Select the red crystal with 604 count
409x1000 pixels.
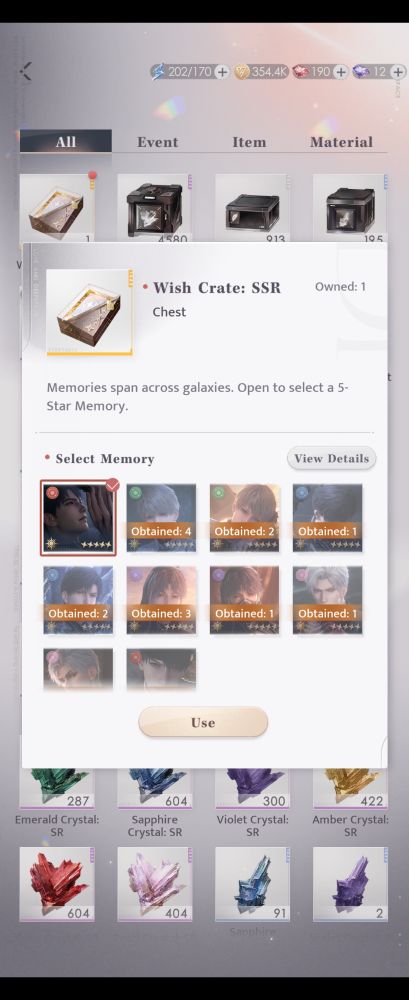[x=57, y=884]
